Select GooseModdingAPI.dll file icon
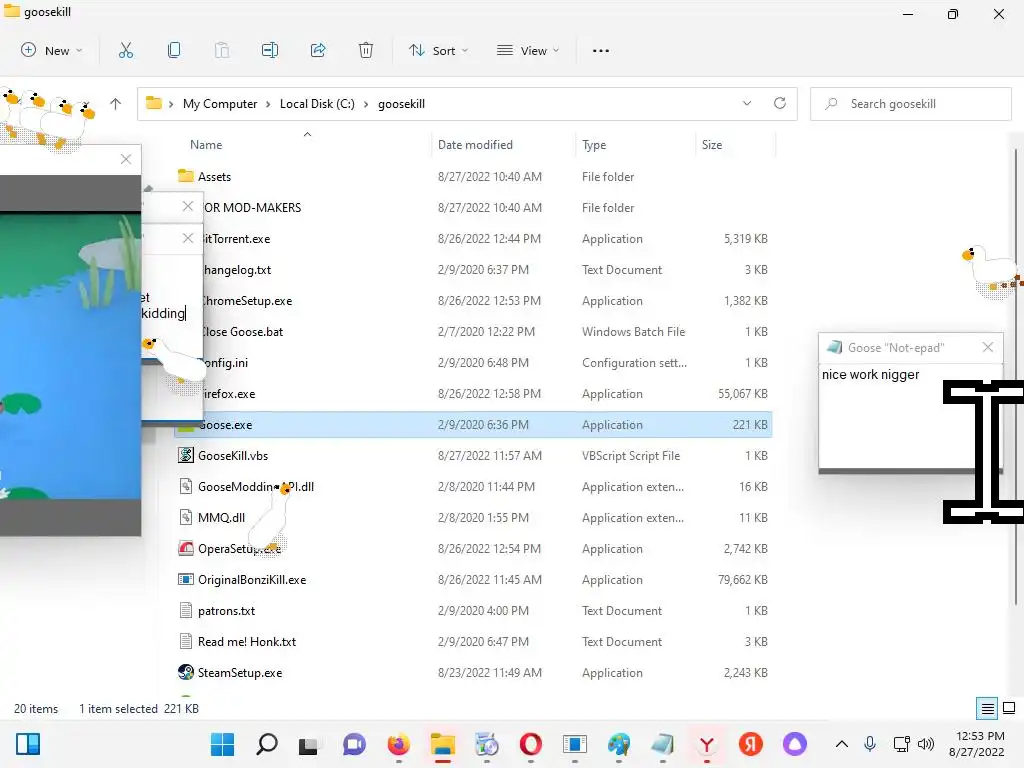 coord(186,487)
